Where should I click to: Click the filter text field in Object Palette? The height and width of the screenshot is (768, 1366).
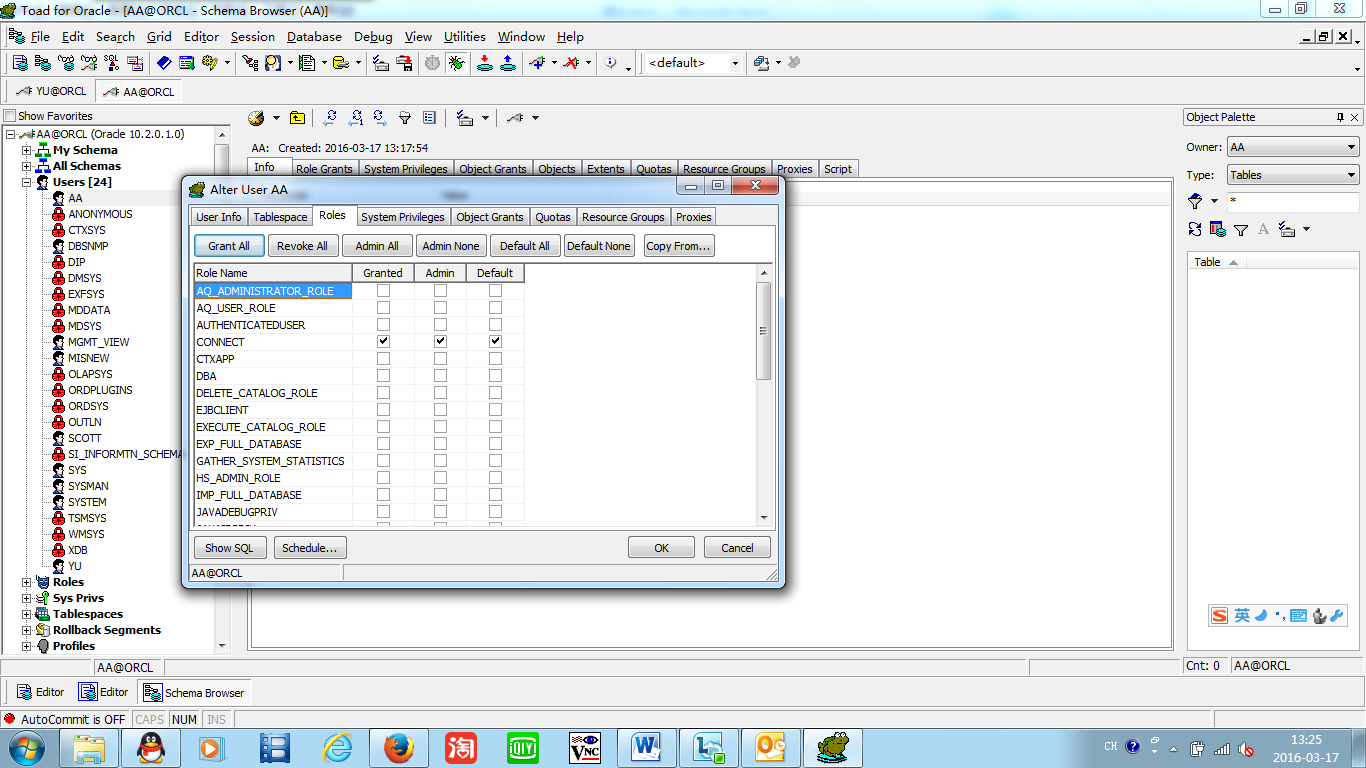tap(1292, 202)
